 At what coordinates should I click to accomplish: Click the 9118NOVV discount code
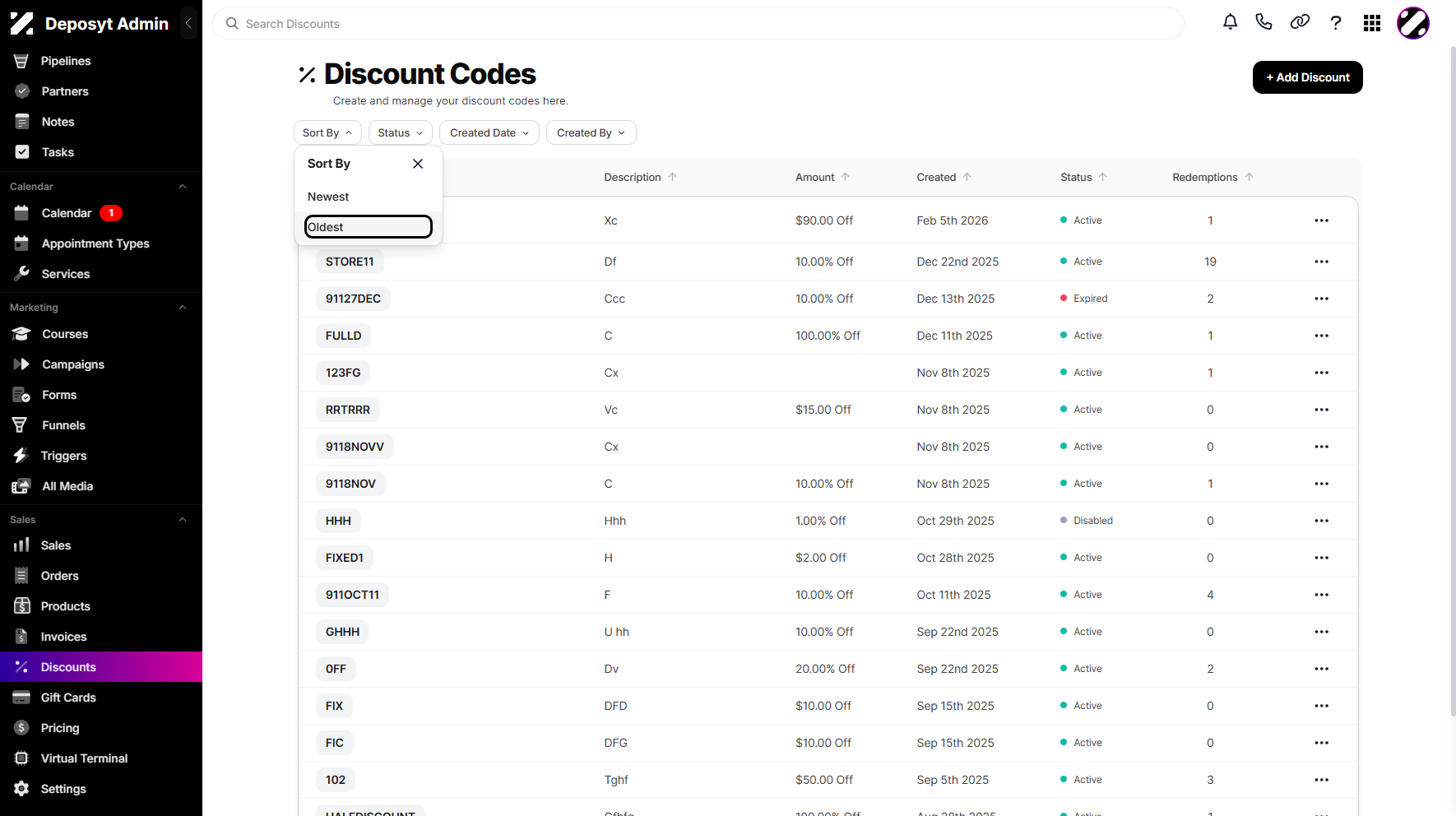tap(355, 447)
